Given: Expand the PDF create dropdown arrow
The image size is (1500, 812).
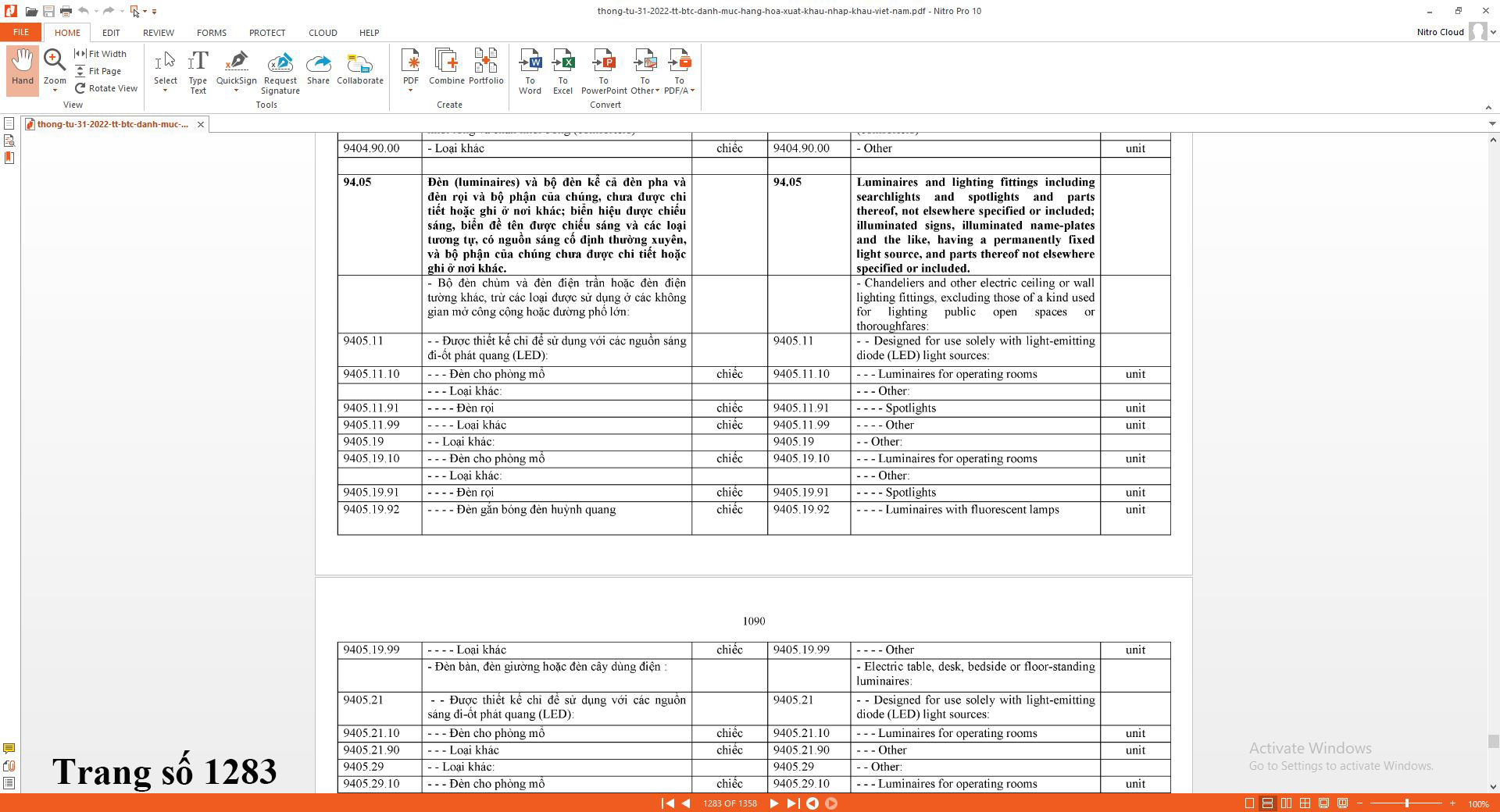Looking at the screenshot, I should 410,91.
